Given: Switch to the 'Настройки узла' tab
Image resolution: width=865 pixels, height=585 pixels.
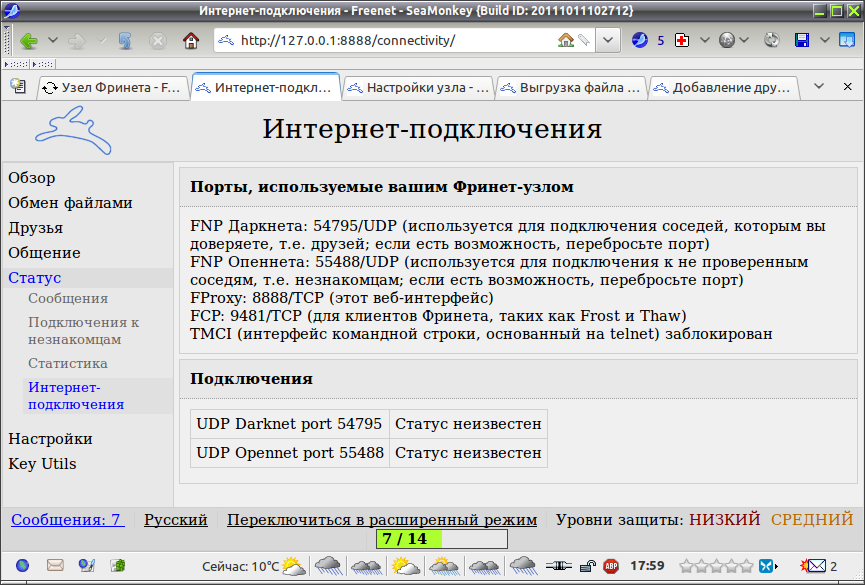Looking at the screenshot, I should [x=418, y=88].
